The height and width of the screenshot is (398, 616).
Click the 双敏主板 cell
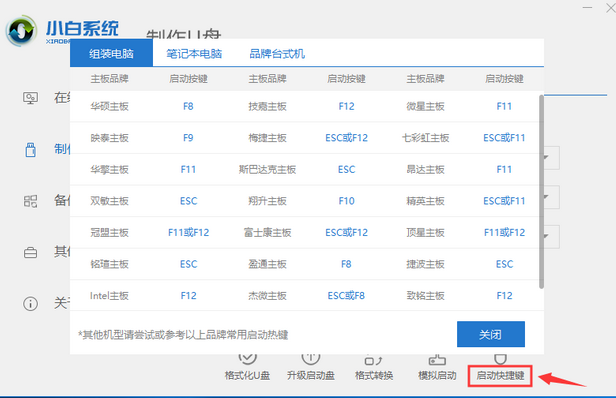109,201
